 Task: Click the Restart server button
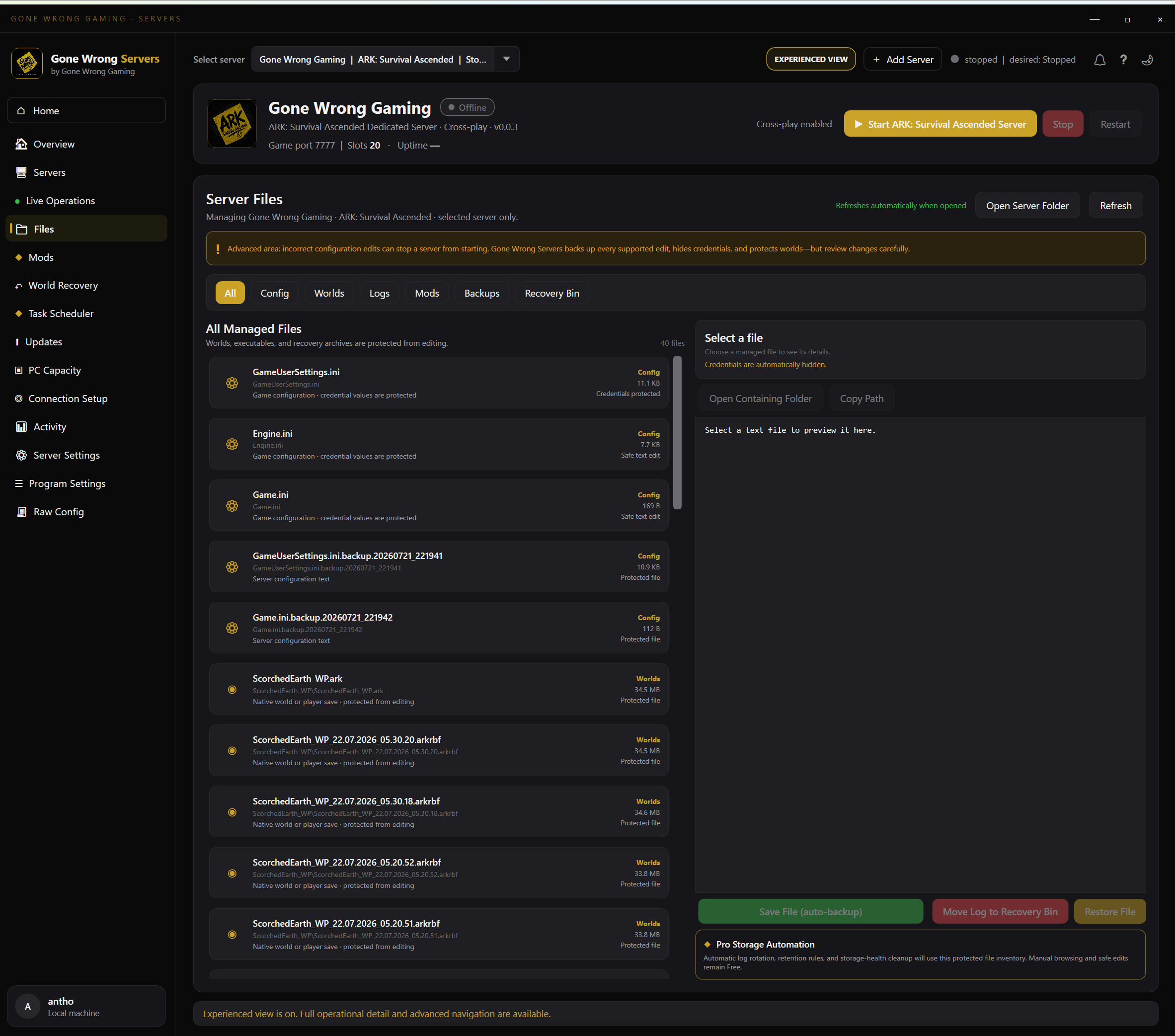[x=1115, y=124]
